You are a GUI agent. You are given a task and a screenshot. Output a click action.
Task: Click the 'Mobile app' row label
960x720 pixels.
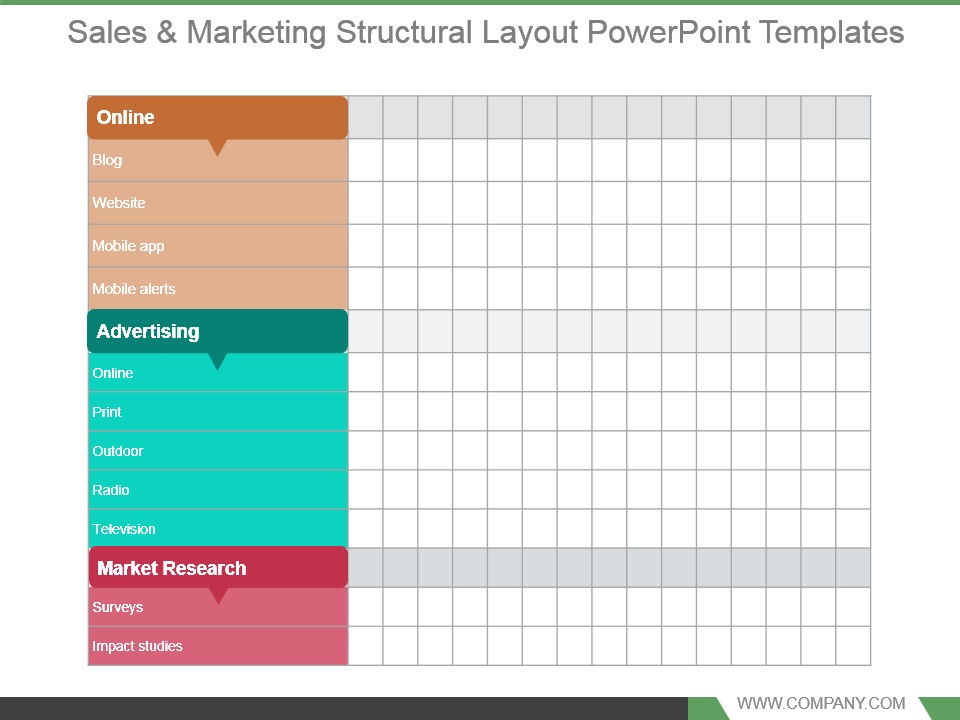pos(128,246)
